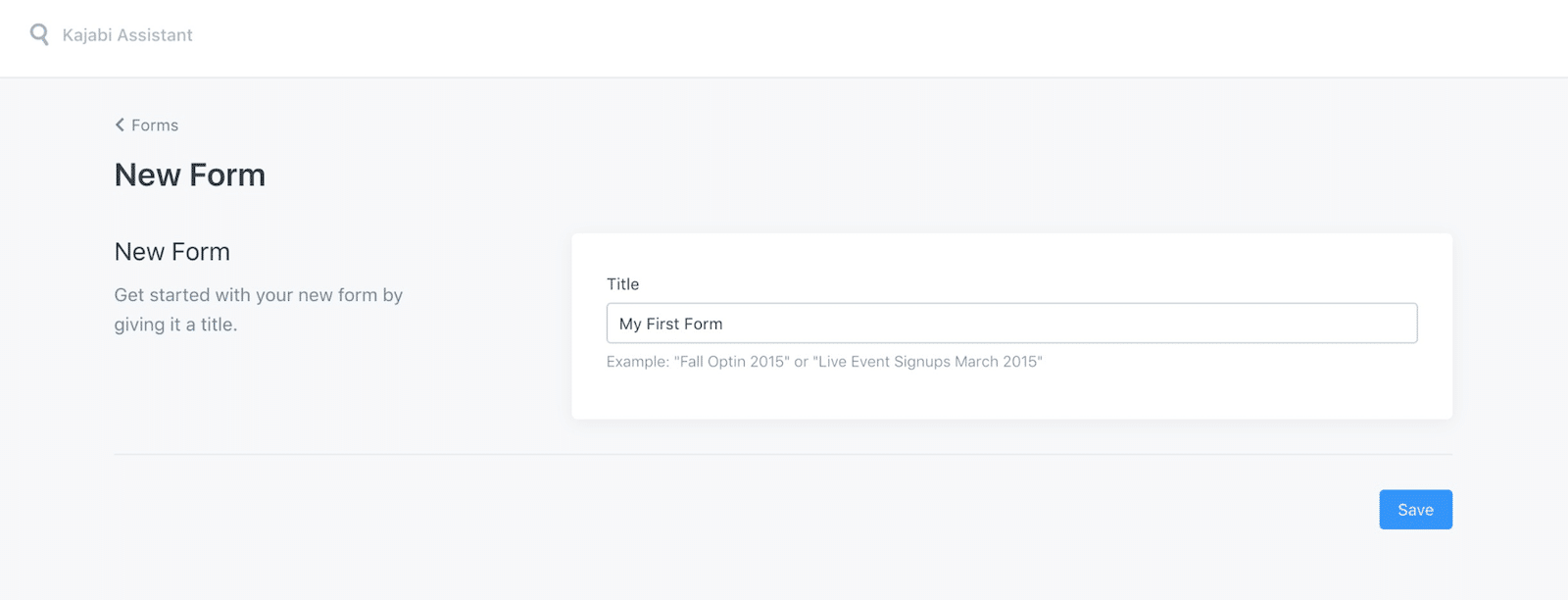The height and width of the screenshot is (600, 1568).
Task: Click the "Live Event Signups March 2015" example
Action: [x=927, y=362]
